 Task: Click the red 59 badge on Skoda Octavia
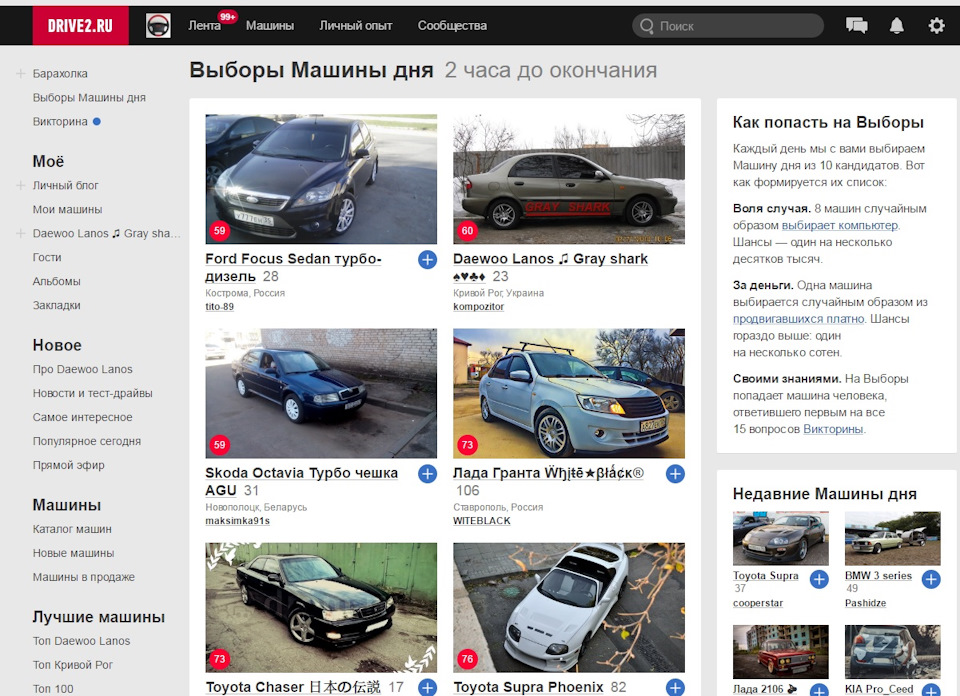point(219,445)
